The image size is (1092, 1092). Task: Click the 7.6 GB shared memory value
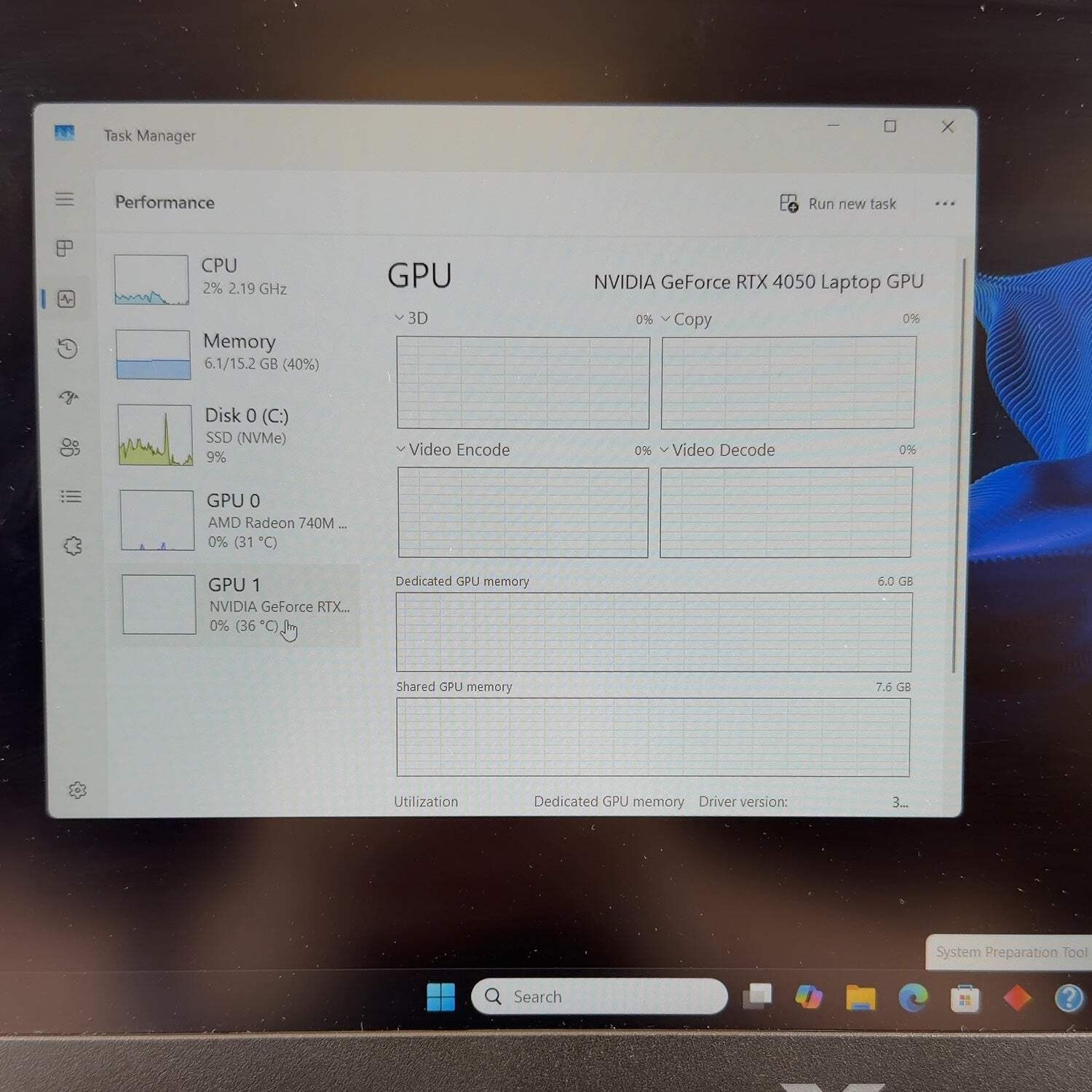[x=893, y=687]
